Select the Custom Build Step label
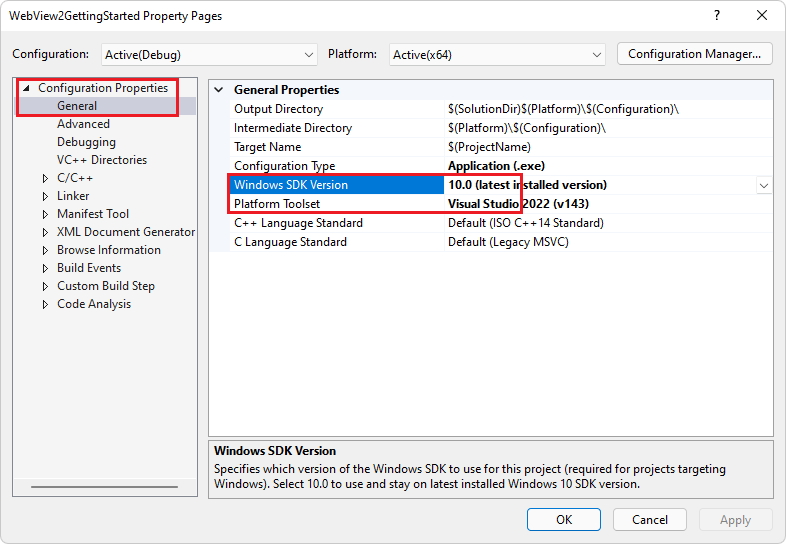Viewport: 786px width, 544px height. (x=106, y=286)
